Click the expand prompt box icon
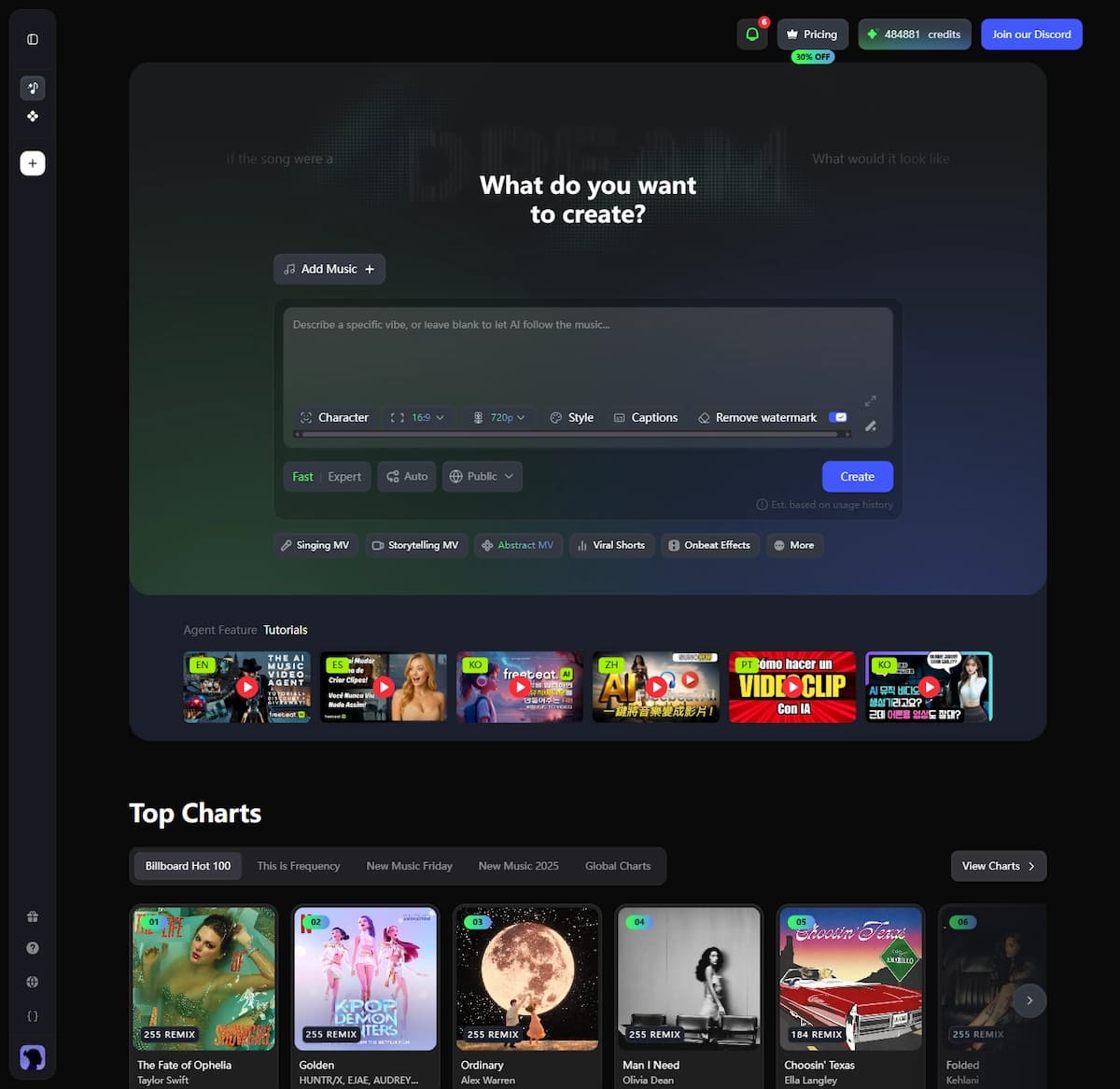1120x1089 pixels. pos(870,401)
